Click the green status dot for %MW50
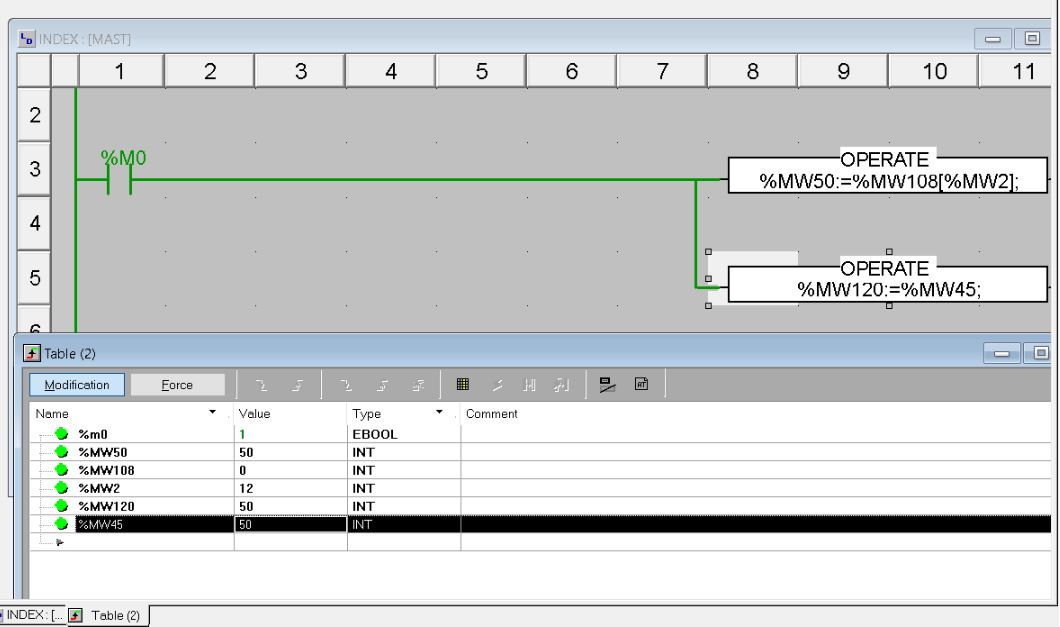Viewport: 1060px width, 627px height. pos(62,452)
